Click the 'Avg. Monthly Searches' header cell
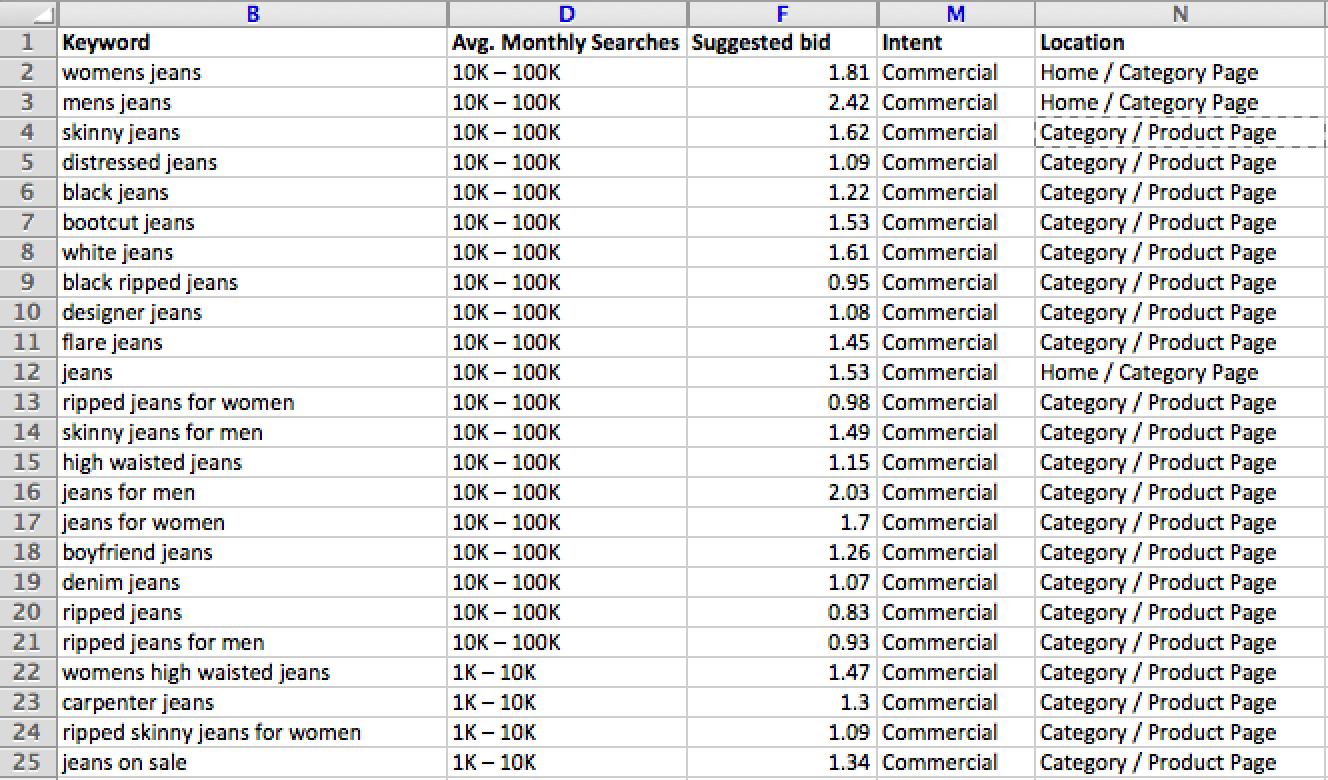 coord(566,42)
